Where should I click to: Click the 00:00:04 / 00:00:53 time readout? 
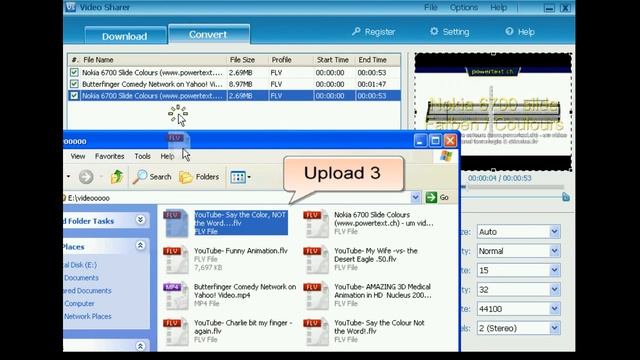pyautogui.click(x=500, y=178)
